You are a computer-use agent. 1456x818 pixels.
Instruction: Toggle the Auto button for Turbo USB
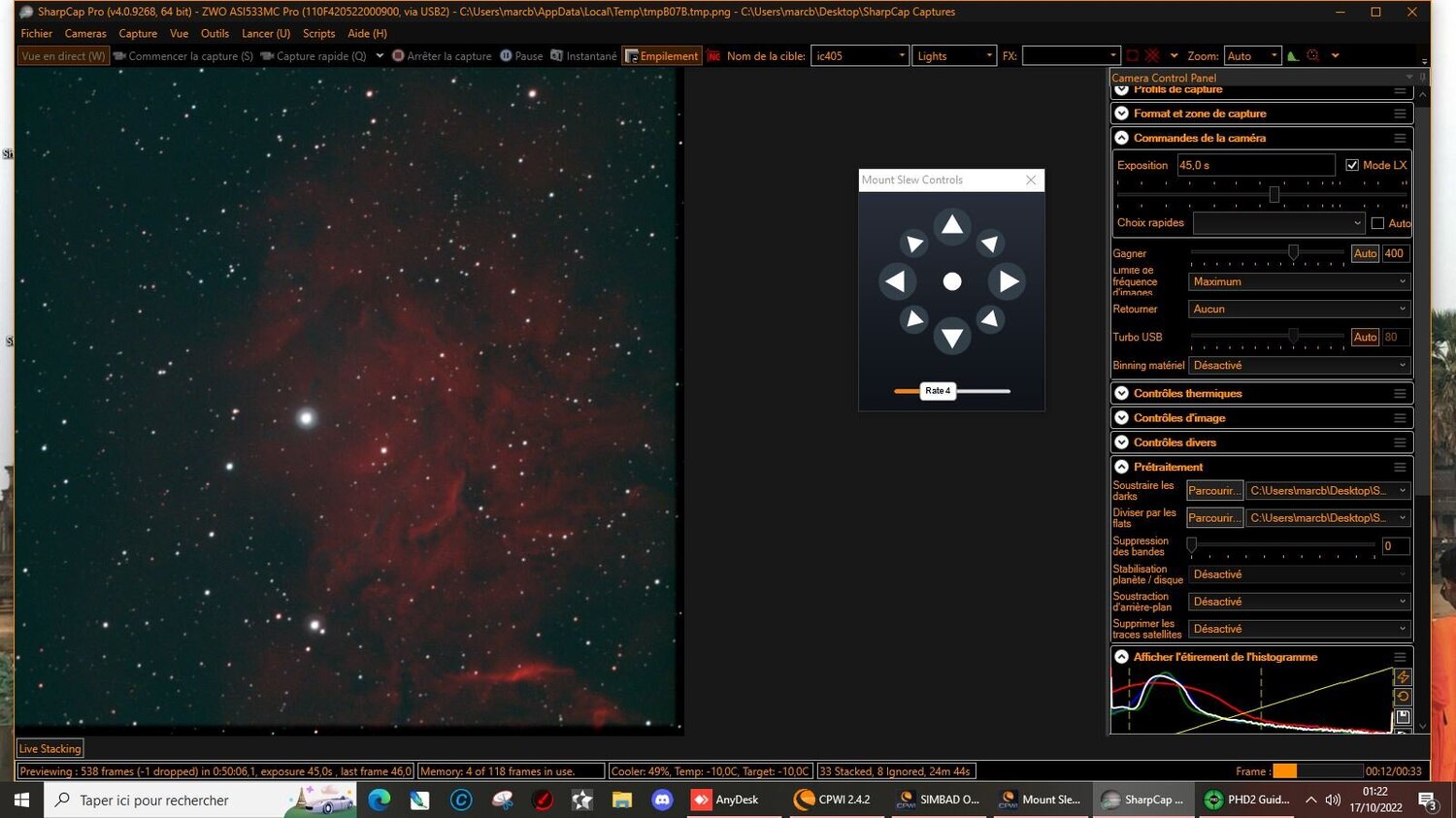coord(1366,337)
